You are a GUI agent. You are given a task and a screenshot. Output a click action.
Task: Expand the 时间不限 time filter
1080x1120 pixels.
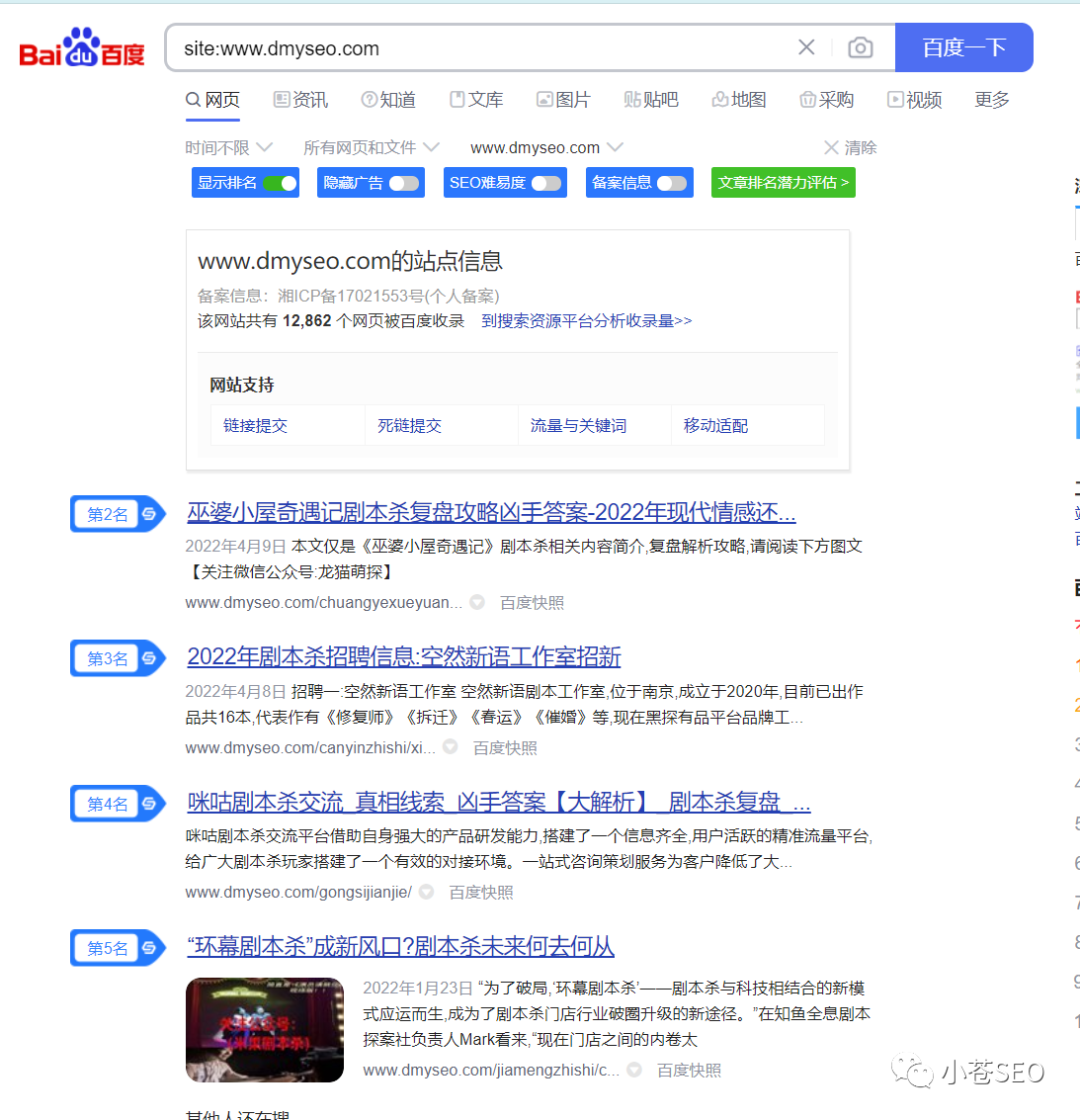pos(229,148)
